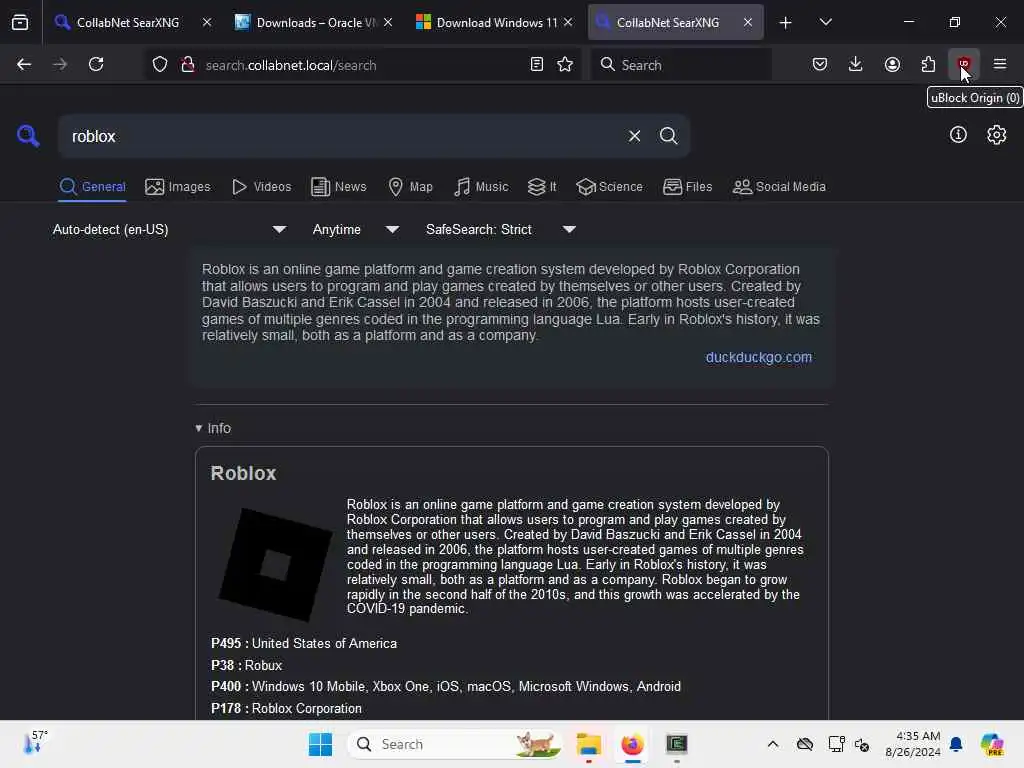Click the Firefox toolbar Search box
This screenshot has height=768, width=1024.
click(680, 65)
